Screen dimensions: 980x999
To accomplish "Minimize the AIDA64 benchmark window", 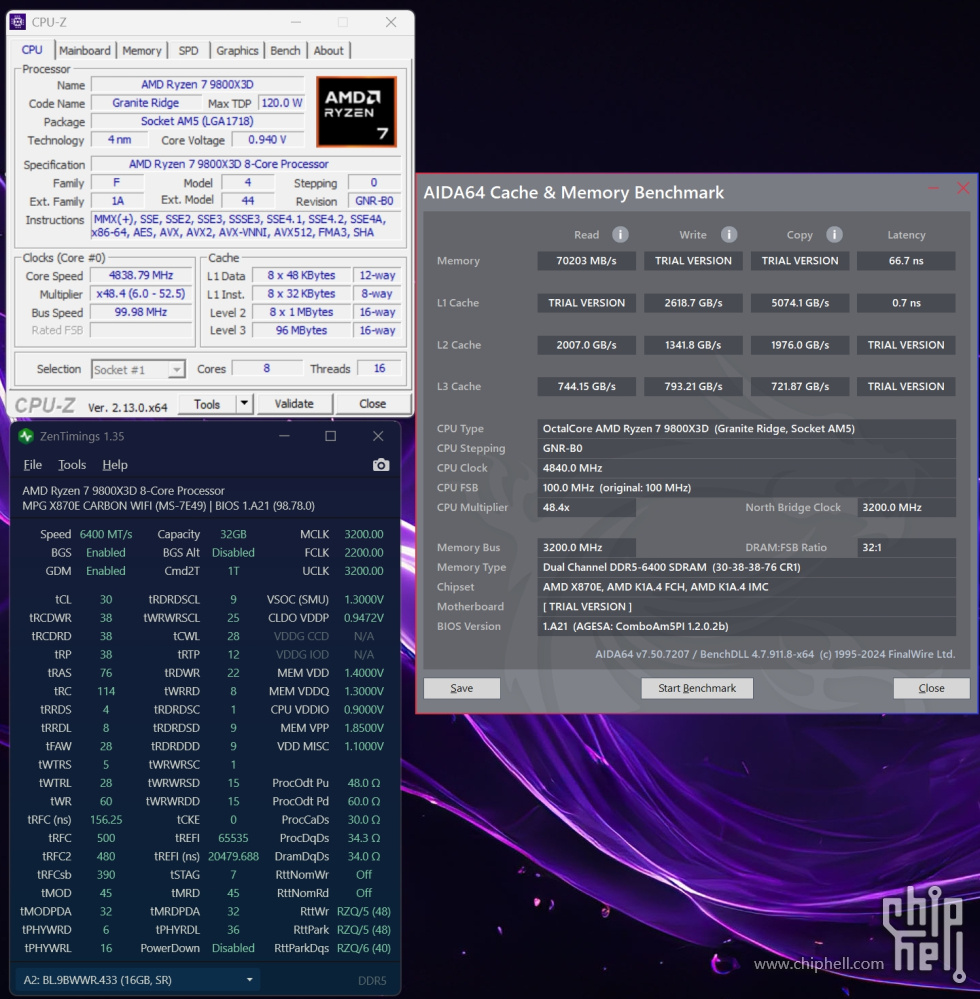I will [x=933, y=188].
